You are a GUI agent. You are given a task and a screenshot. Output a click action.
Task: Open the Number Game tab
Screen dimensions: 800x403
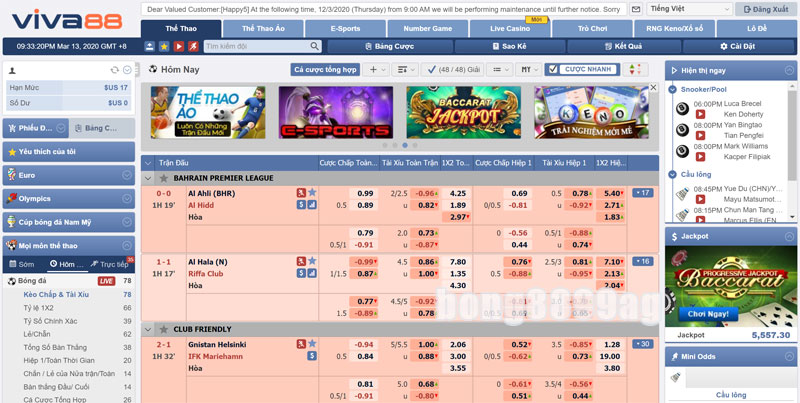point(428,29)
